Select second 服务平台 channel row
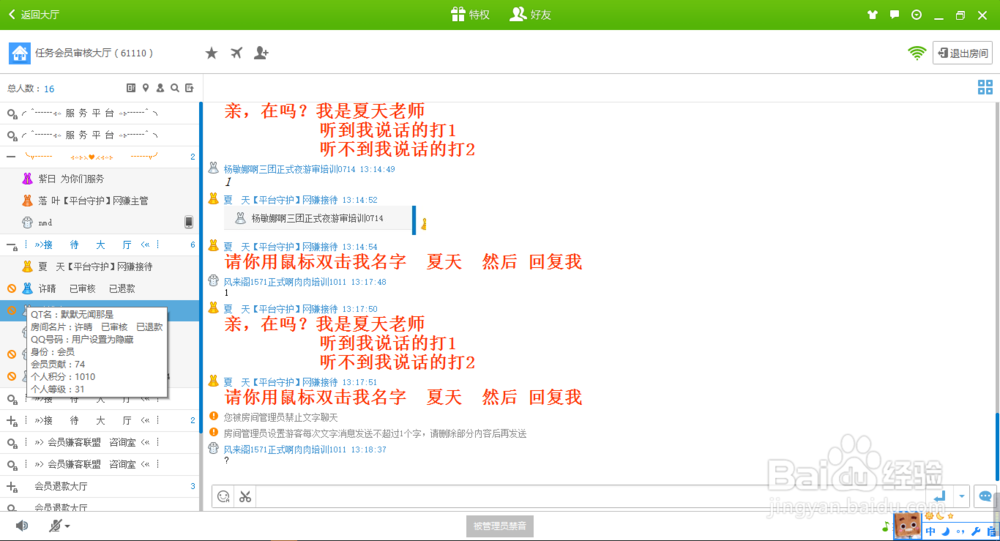The image size is (1000, 541). 99,135
